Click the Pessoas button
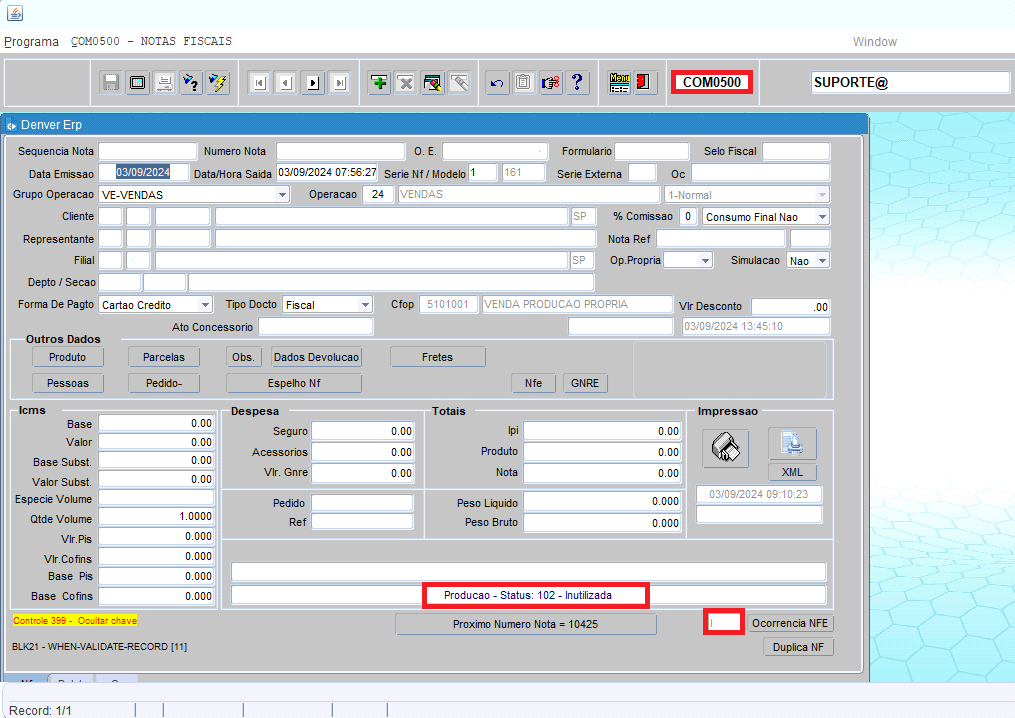Image resolution: width=1015 pixels, height=718 pixels. (x=67, y=383)
